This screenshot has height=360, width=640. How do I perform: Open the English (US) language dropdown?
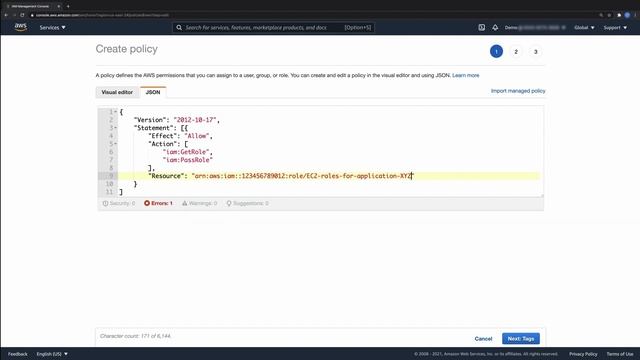click(52, 354)
